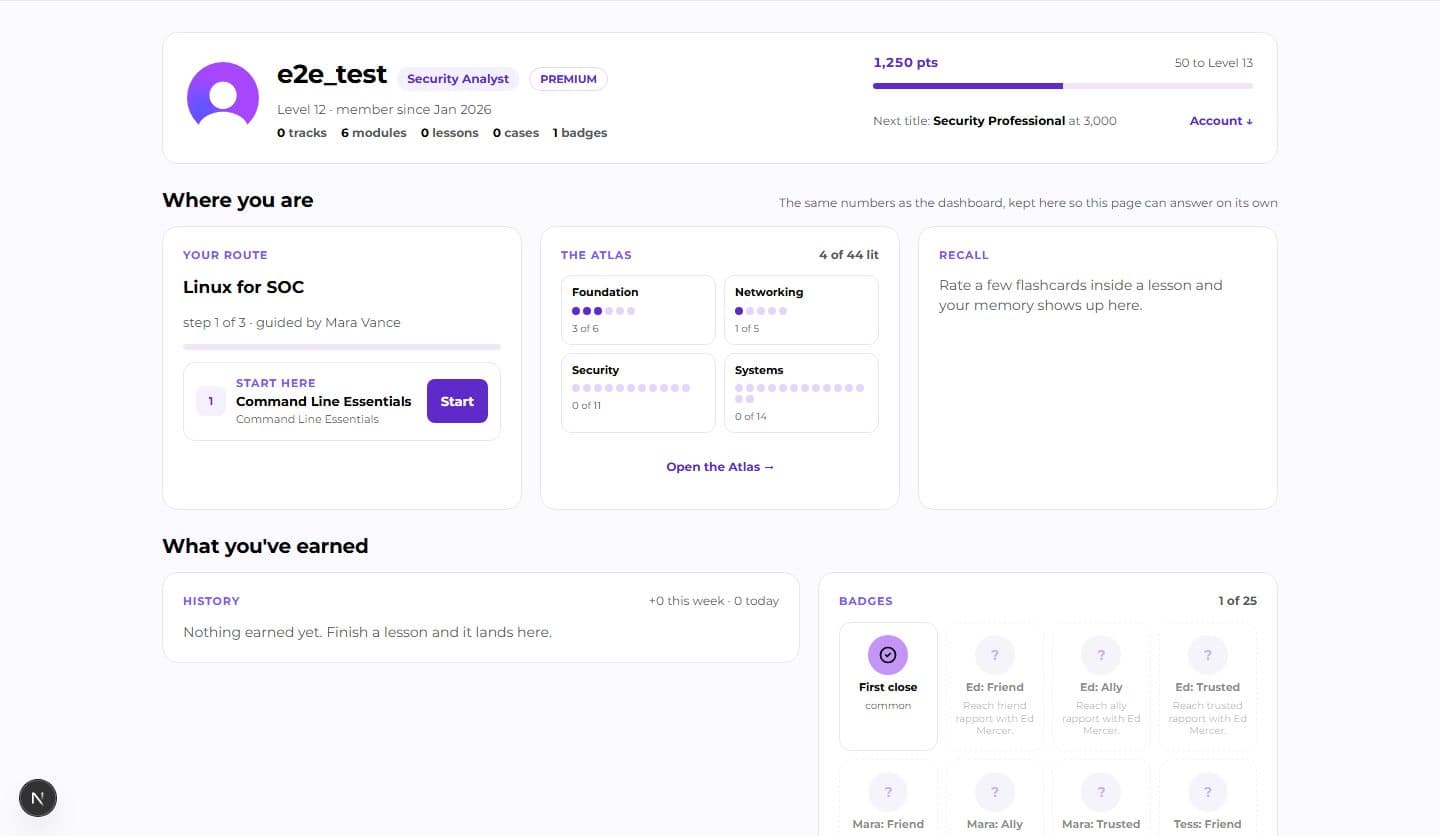Click the Security Analyst title pill
This screenshot has height=836, width=1440.
(x=458, y=79)
